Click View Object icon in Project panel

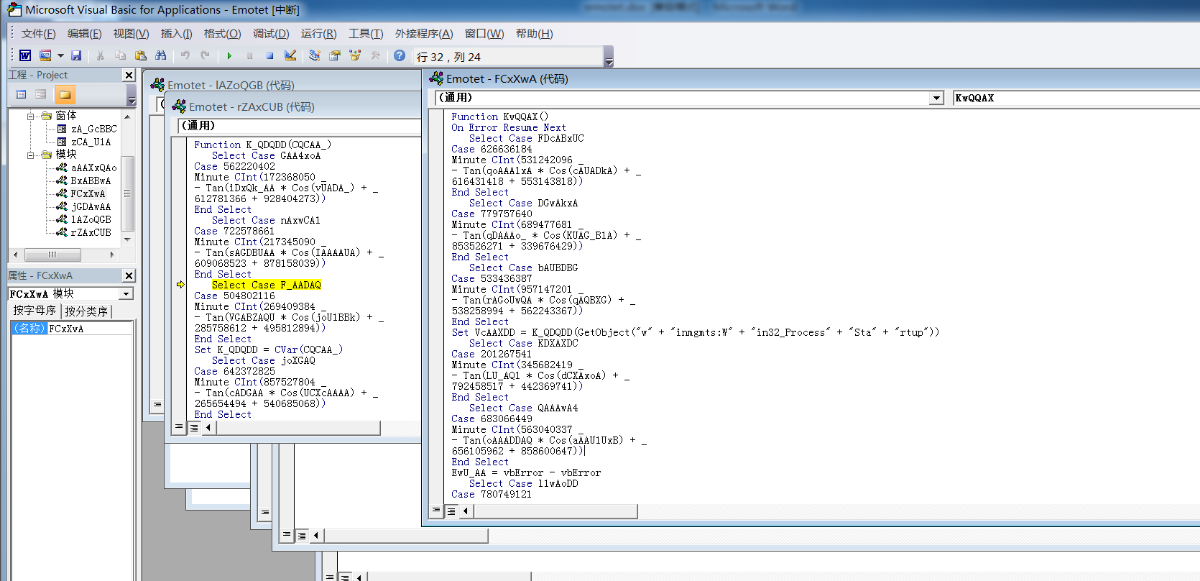41,94
